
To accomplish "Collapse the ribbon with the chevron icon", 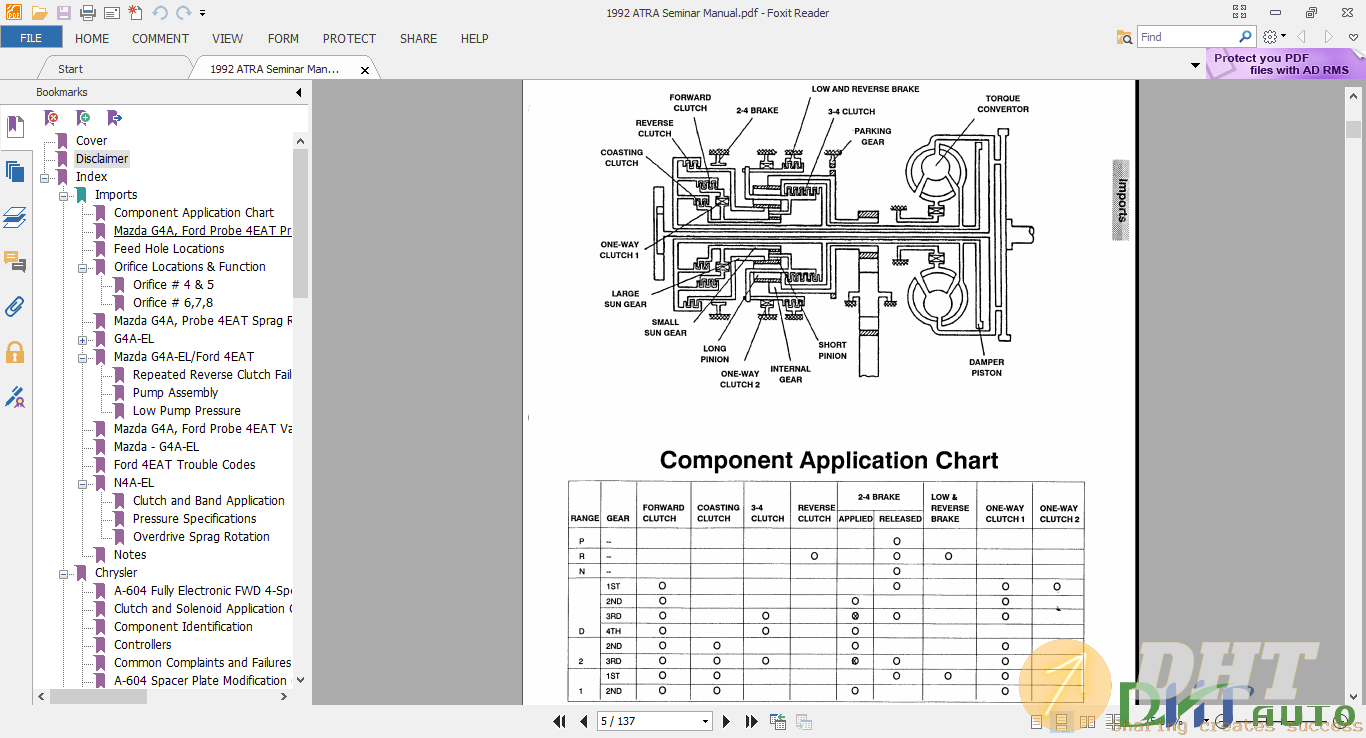I will point(1354,37).
